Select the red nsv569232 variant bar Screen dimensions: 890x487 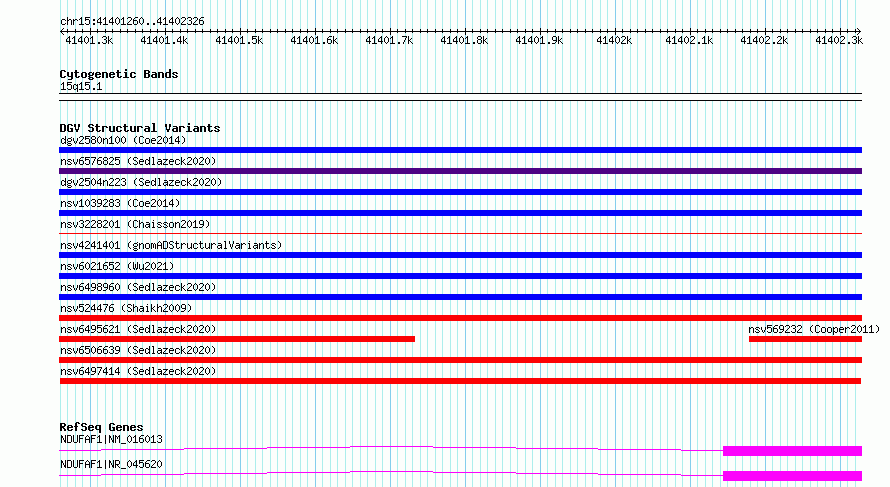pyautogui.click(x=805, y=339)
